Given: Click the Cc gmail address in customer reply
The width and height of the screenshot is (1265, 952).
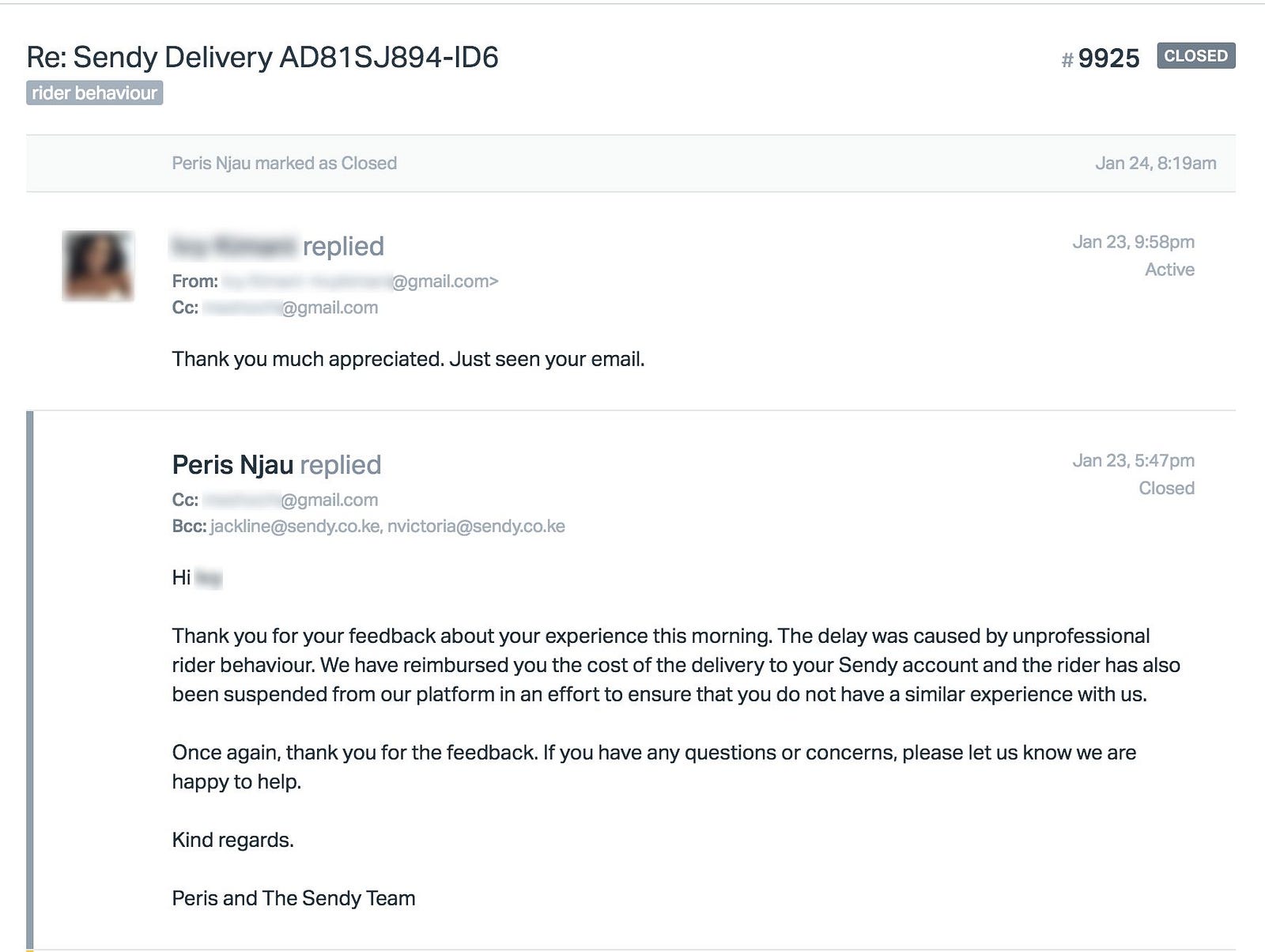Looking at the screenshot, I should [290, 308].
